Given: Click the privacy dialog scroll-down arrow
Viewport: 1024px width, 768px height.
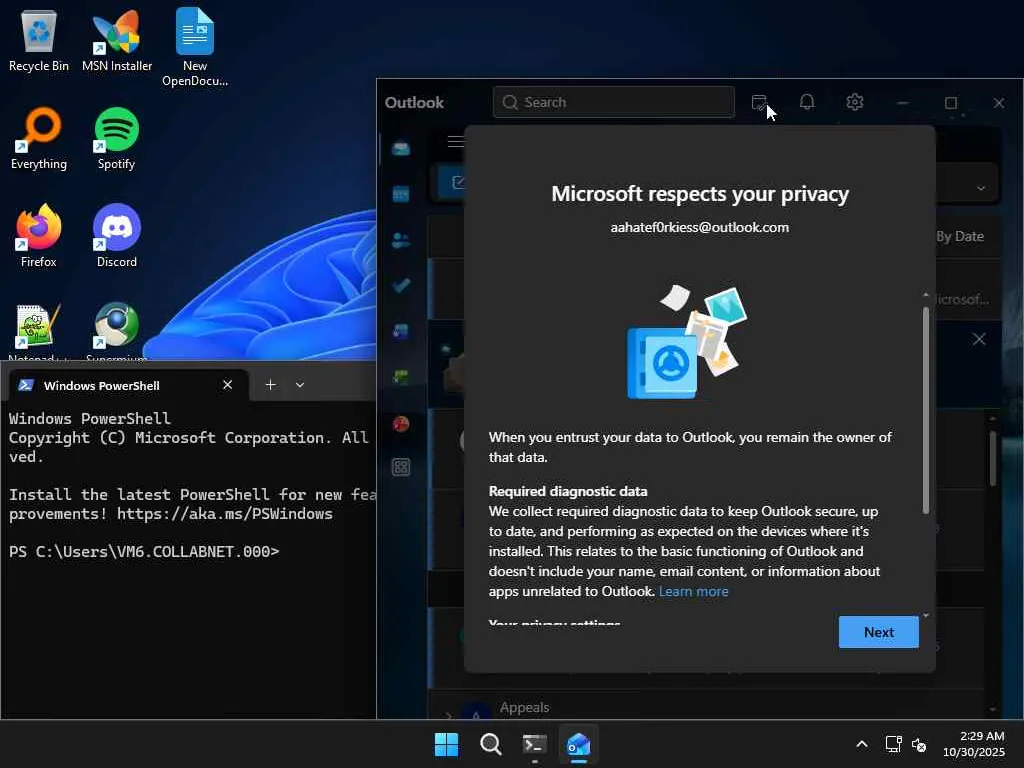Looking at the screenshot, I should [925, 616].
